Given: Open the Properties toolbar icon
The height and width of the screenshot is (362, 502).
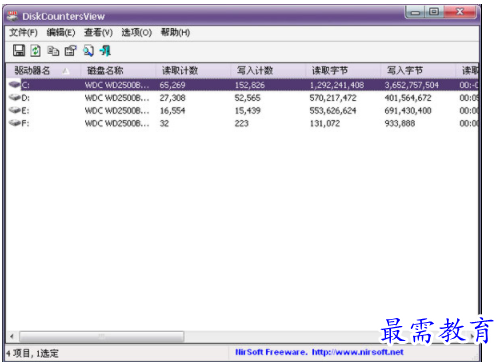Looking at the screenshot, I should coord(70,51).
